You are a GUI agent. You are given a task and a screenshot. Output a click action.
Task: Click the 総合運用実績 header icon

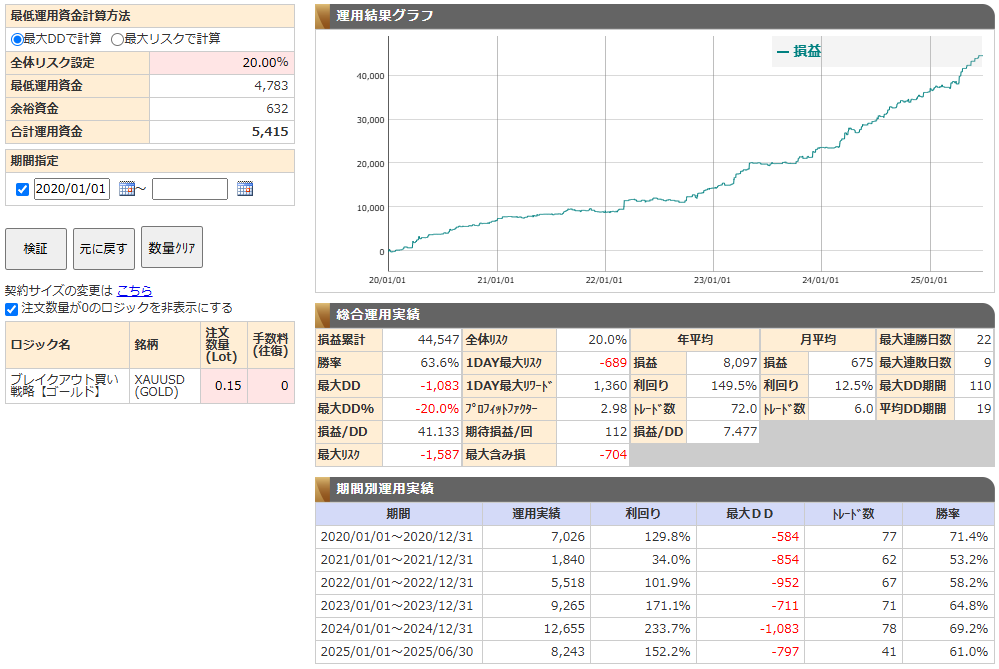pyautogui.click(x=325, y=315)
